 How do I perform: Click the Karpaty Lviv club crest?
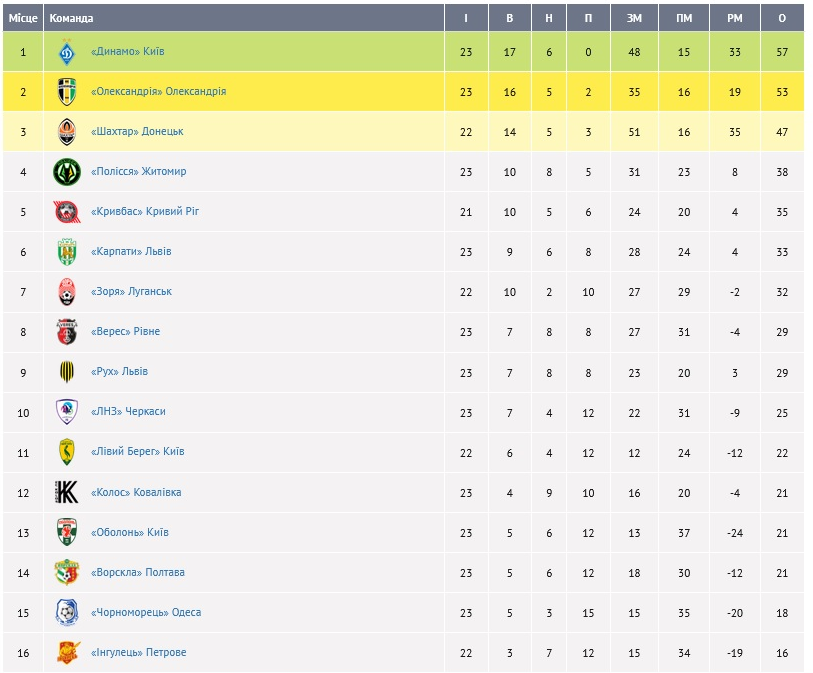[x=67, y=252]
